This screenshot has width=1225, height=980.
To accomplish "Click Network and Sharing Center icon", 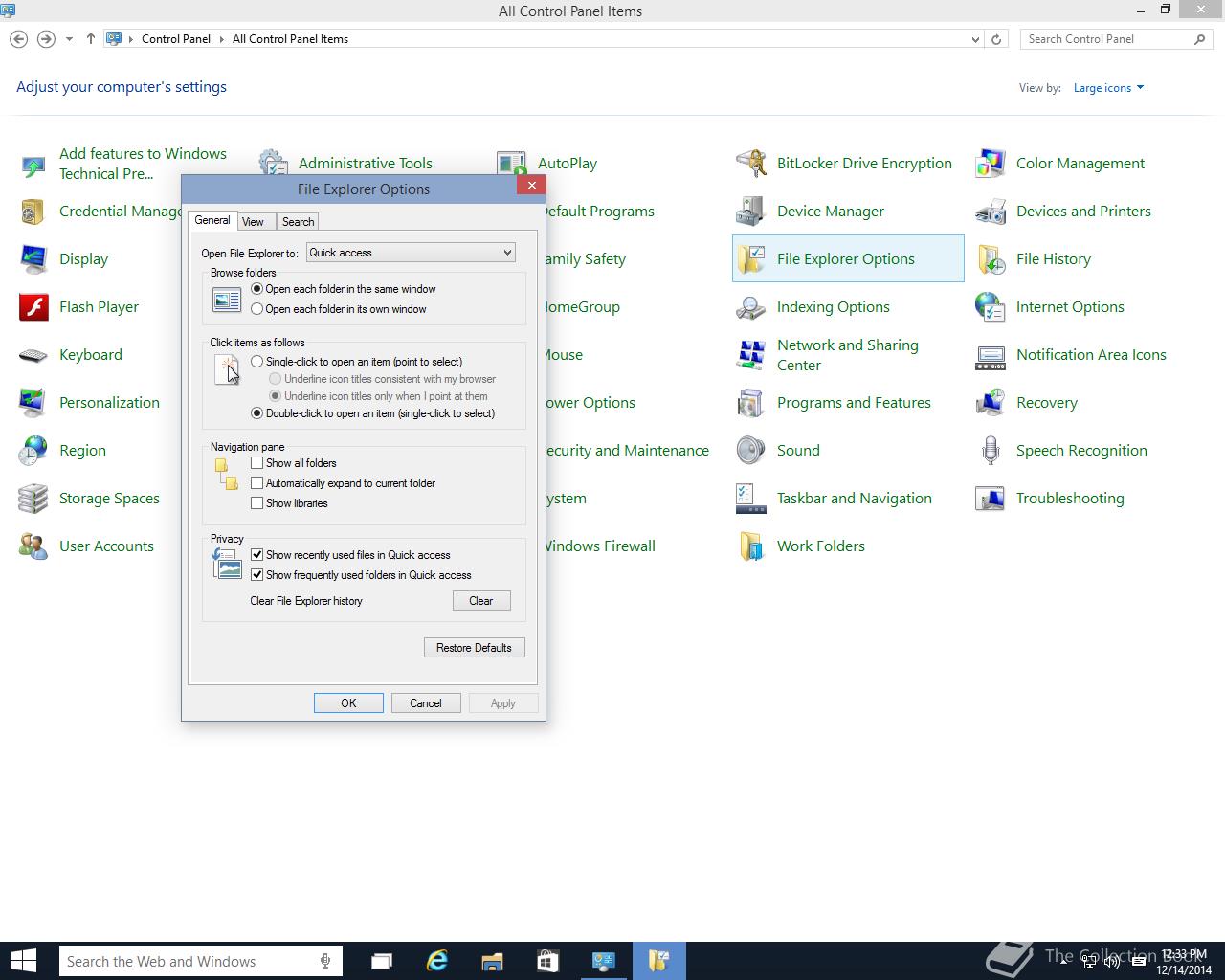I will [x=750, y=355].
